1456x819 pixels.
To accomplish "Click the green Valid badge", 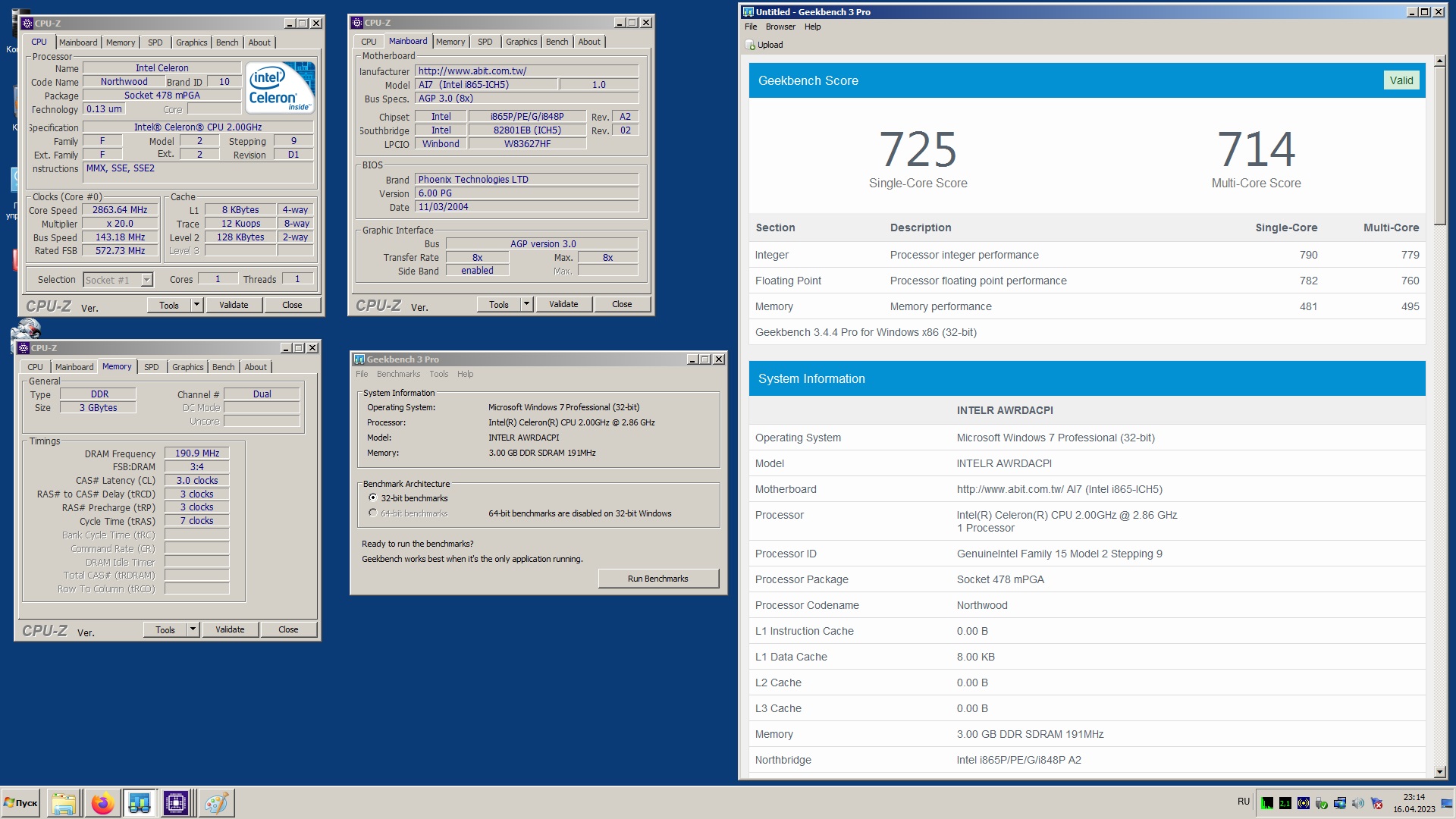I will pos(1401,80).
